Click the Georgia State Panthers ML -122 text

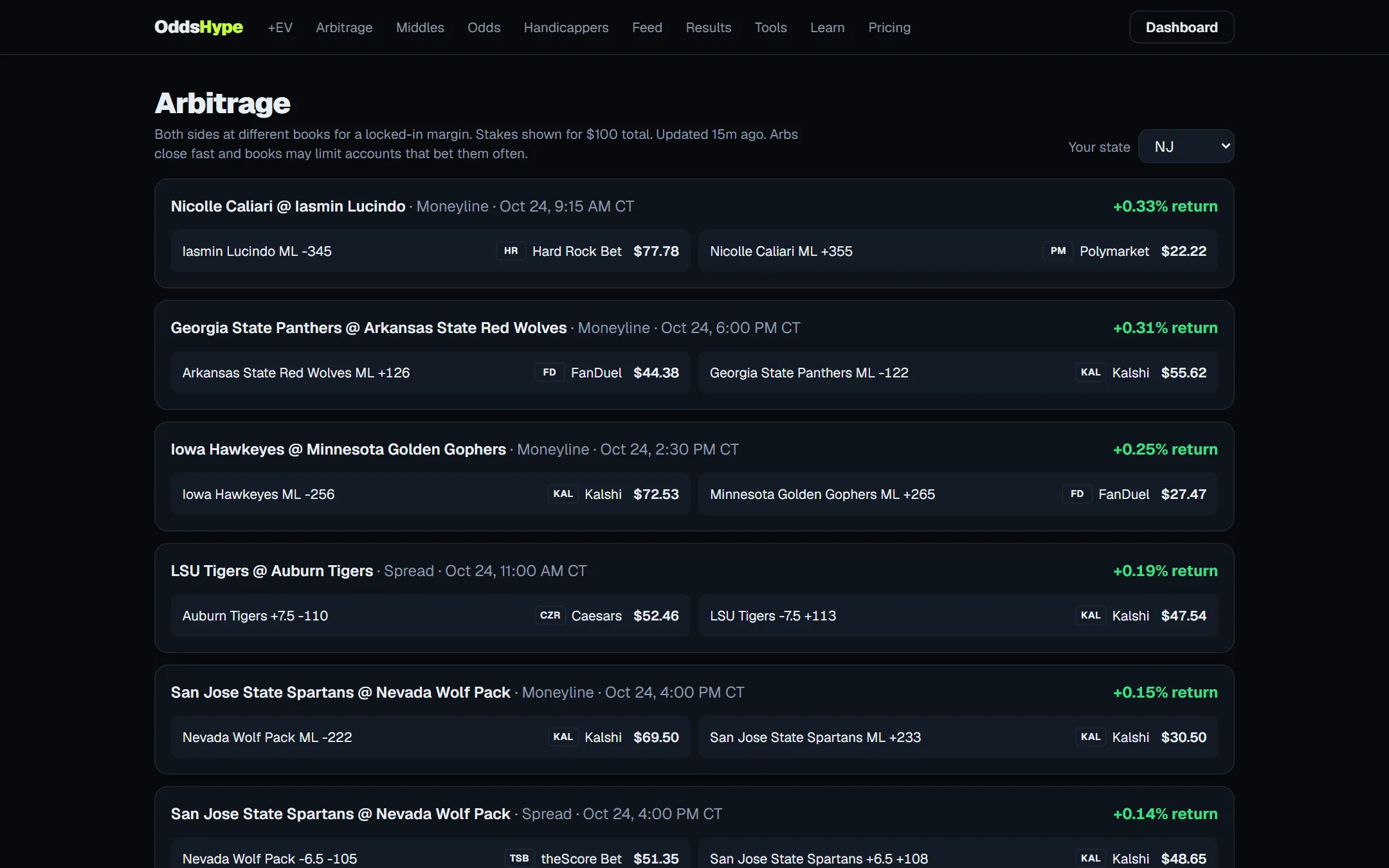809,372
